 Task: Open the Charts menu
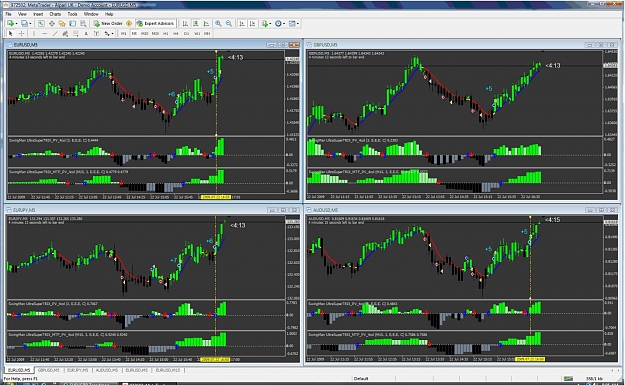click(55, 14)
